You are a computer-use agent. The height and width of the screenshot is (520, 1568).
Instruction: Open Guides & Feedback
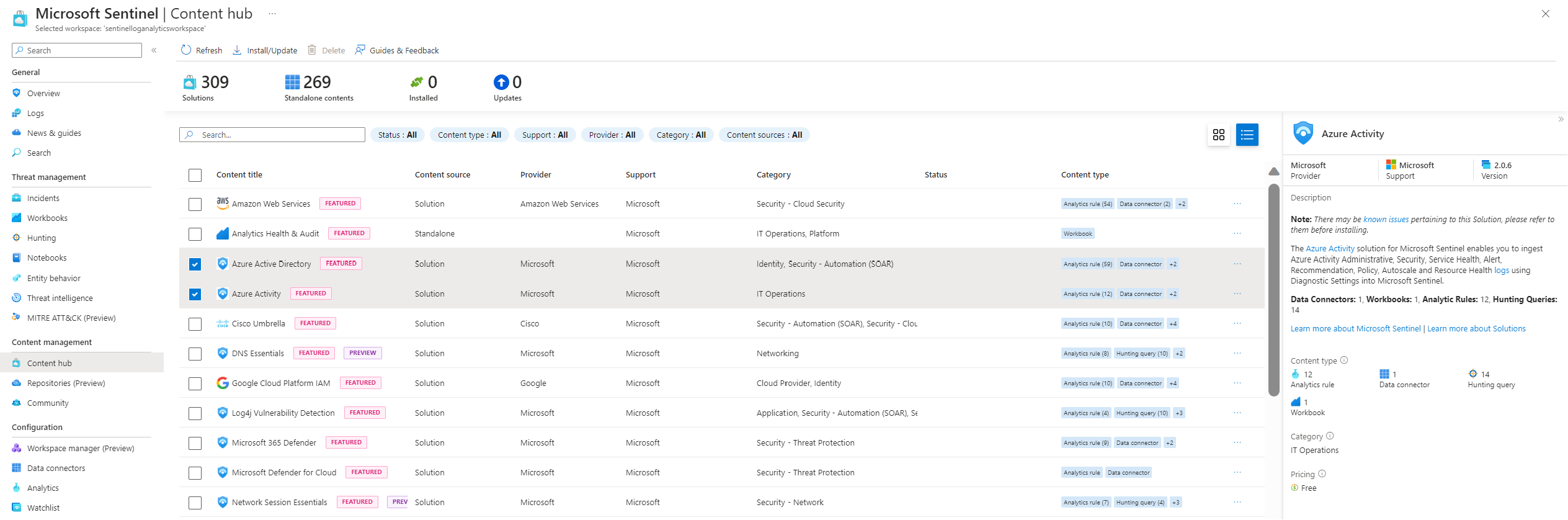coord(397,50)
